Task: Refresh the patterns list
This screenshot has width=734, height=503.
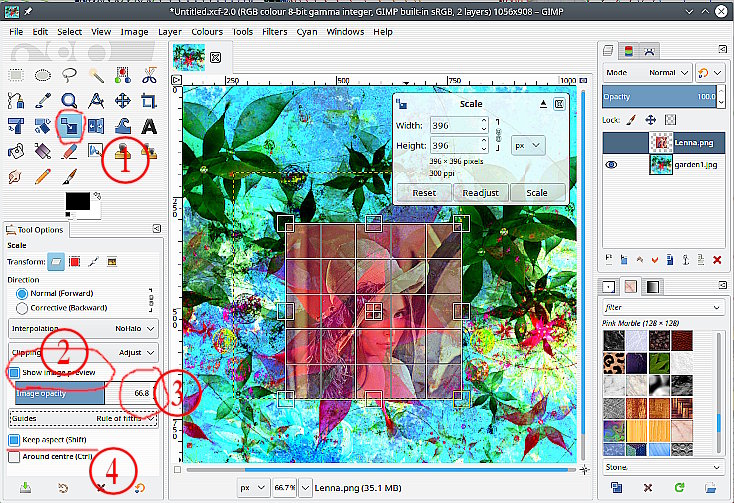Action: point(679,488)
